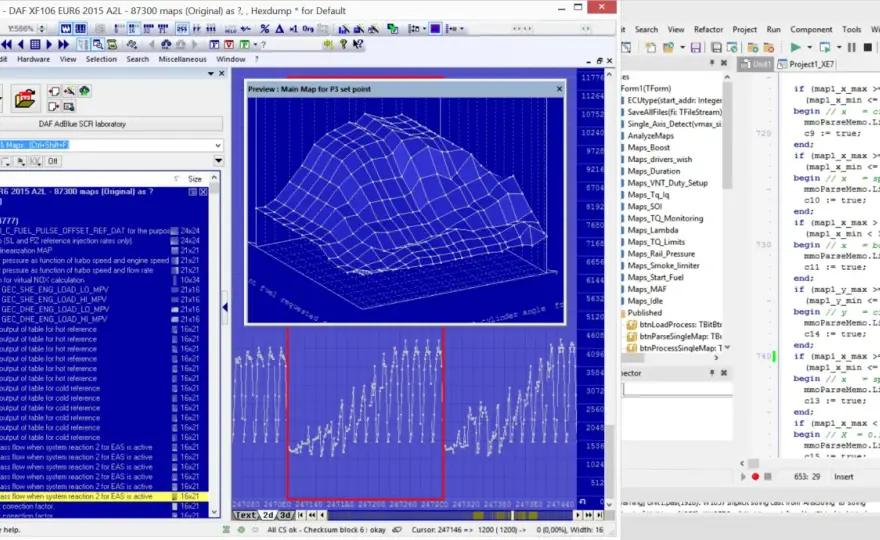Go to next map single-right arrow
880x540 pixels.
pos(49,44)
